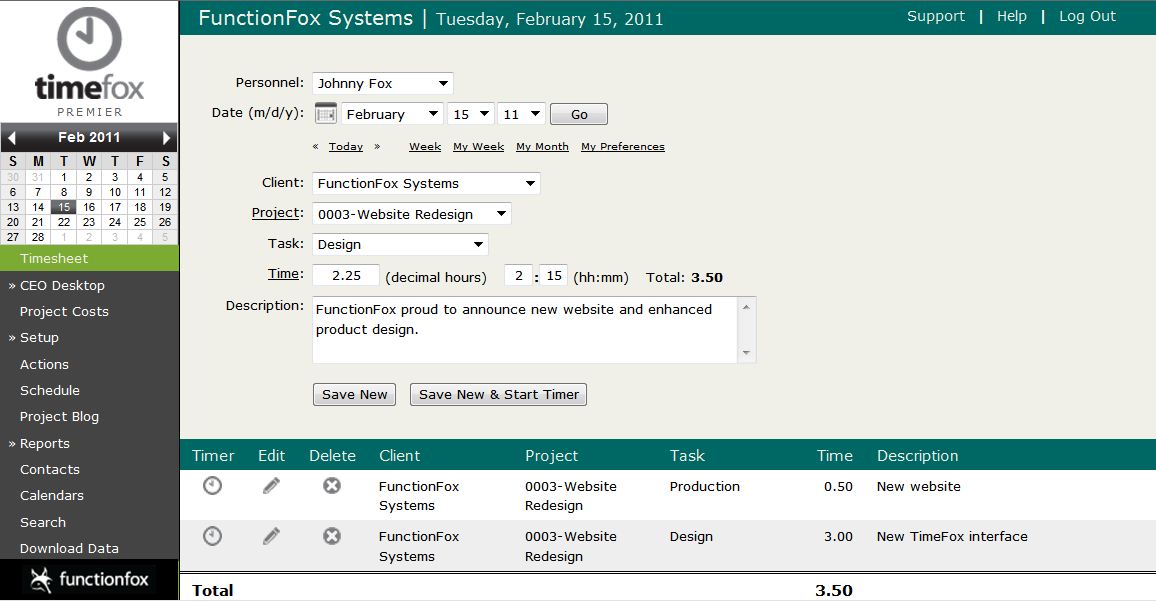The image size is (1156, 602).
Task: Select highlighted day 15 in mini calendar
Action: (x=64, y=207)
